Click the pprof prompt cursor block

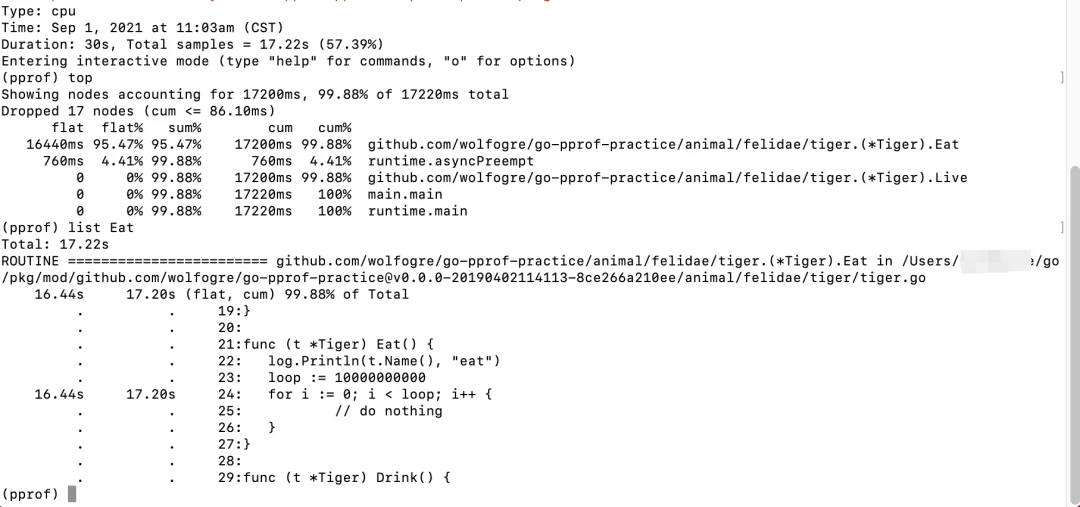(x=72, y=494)
